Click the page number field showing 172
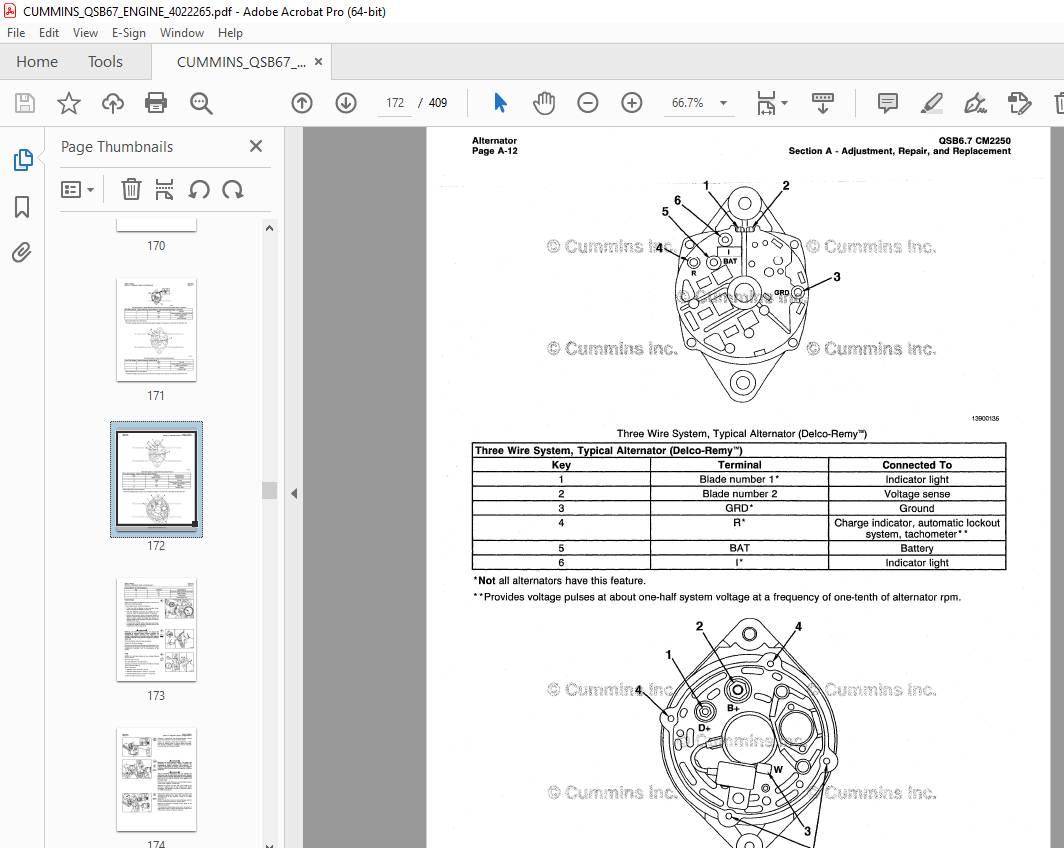The width and height of the screenshot is (1064, 848). click(x=395, y=103)
